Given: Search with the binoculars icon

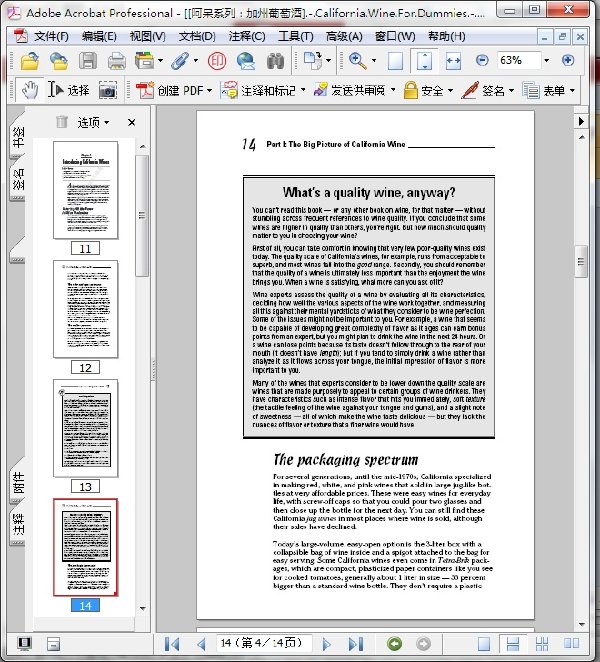Looking at the screenshot, I should click(x=275, y=61).
